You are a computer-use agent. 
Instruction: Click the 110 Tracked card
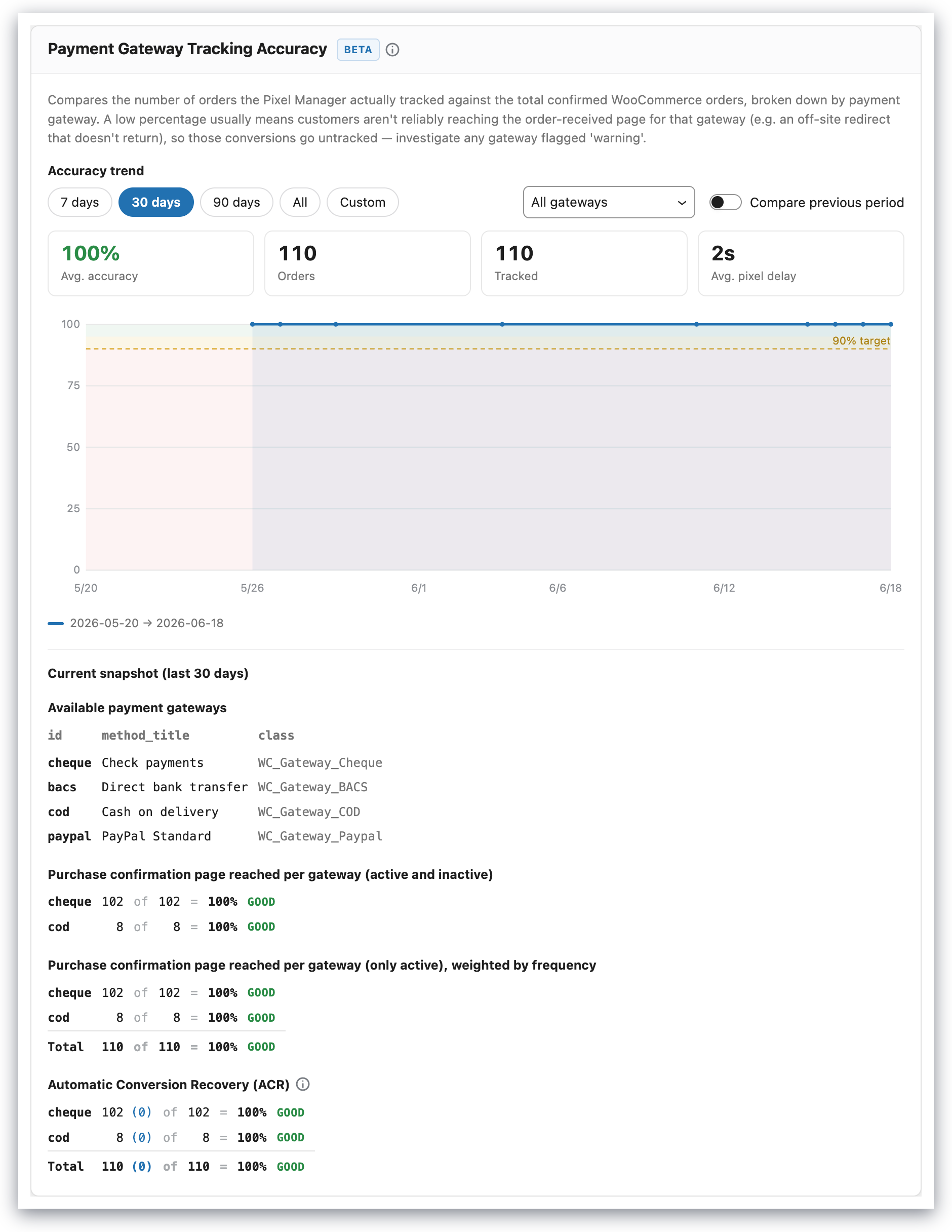[584, 263]
